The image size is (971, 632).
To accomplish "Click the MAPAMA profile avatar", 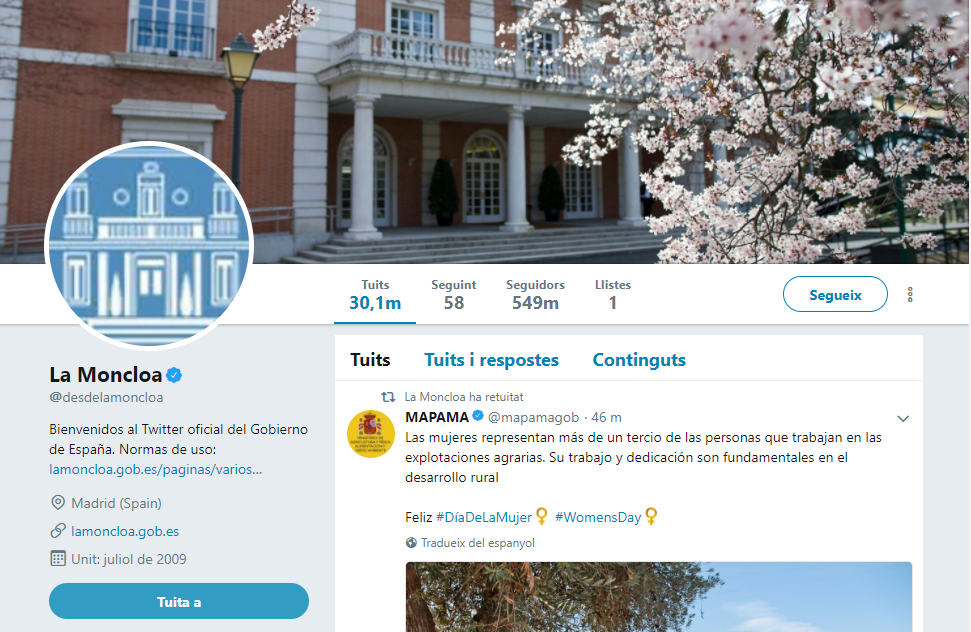I will click(x=371, y=434).
